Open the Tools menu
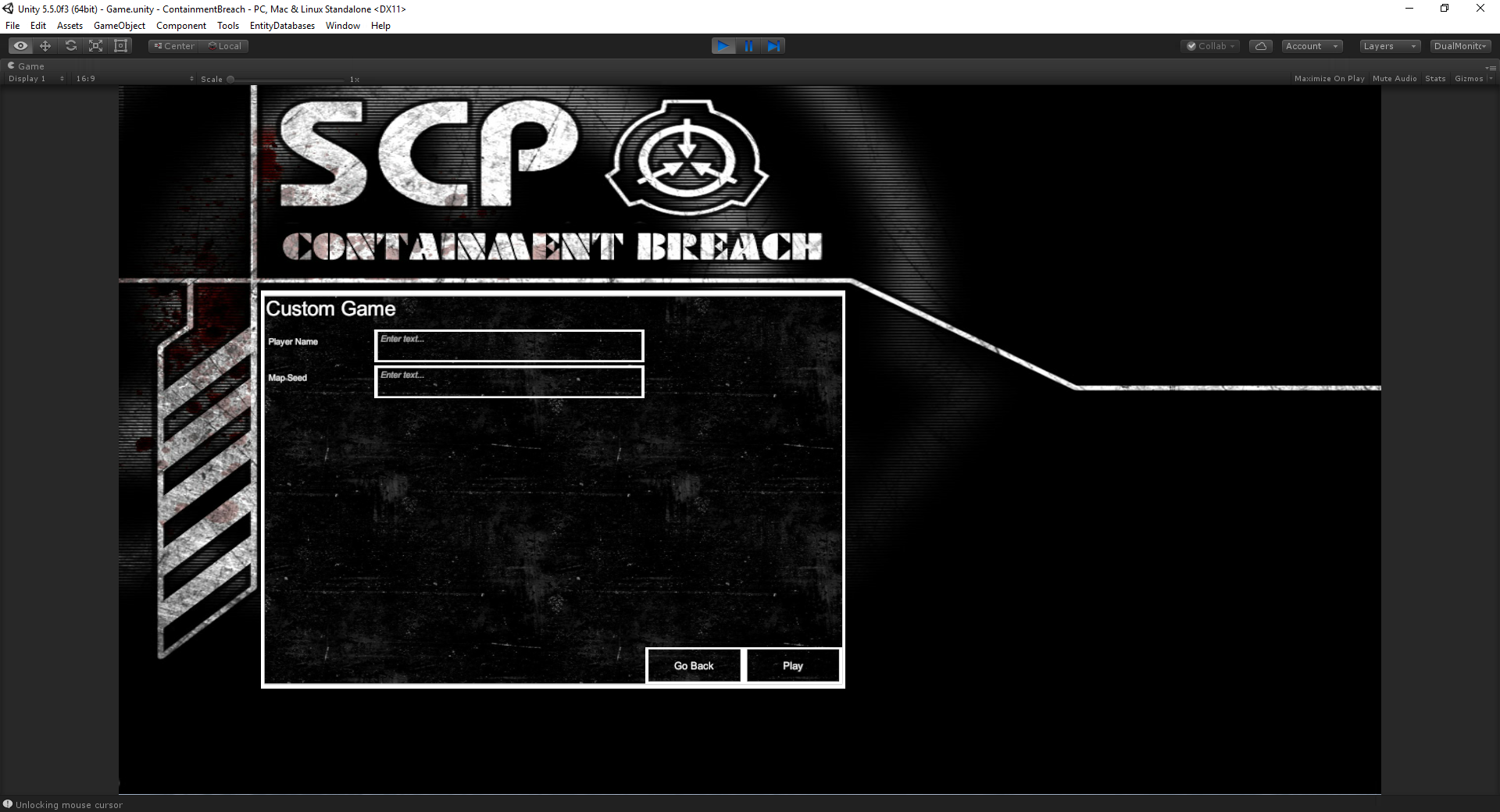Image resolution: width=1500 pixels, height=812 pixels. click(228, 26)
